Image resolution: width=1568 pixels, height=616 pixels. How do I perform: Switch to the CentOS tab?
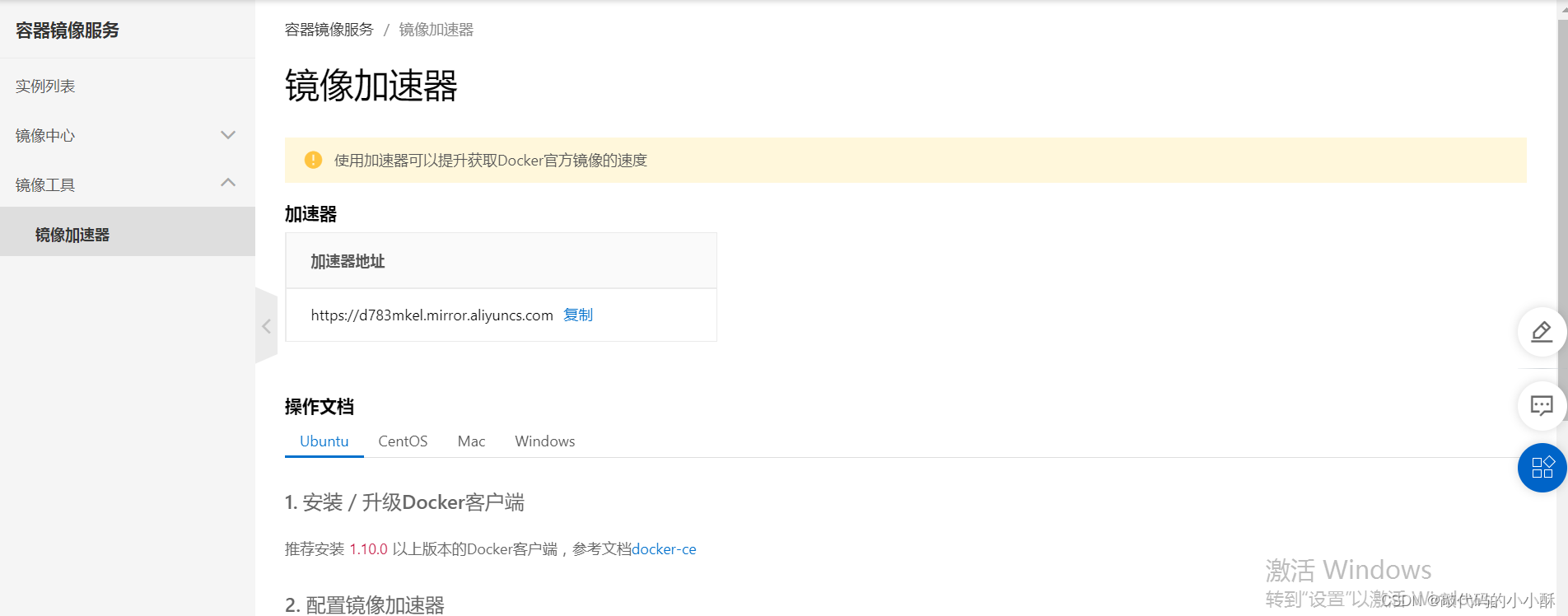403,441
